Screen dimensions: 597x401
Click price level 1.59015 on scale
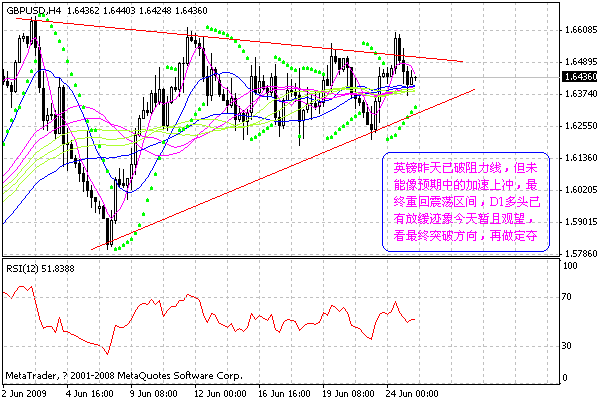pyautogui.click(x=581, y=221)
